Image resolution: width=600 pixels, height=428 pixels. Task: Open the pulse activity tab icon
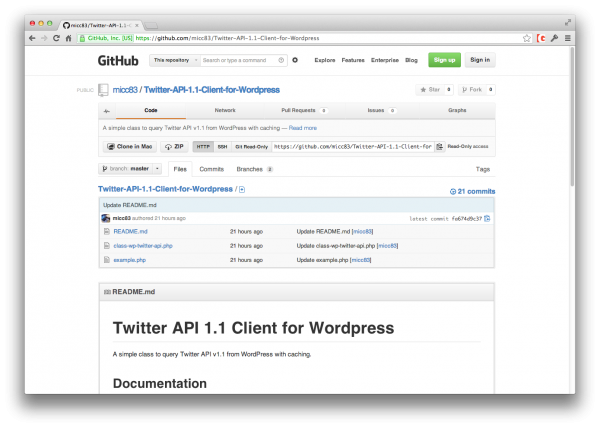pos(107,111)
